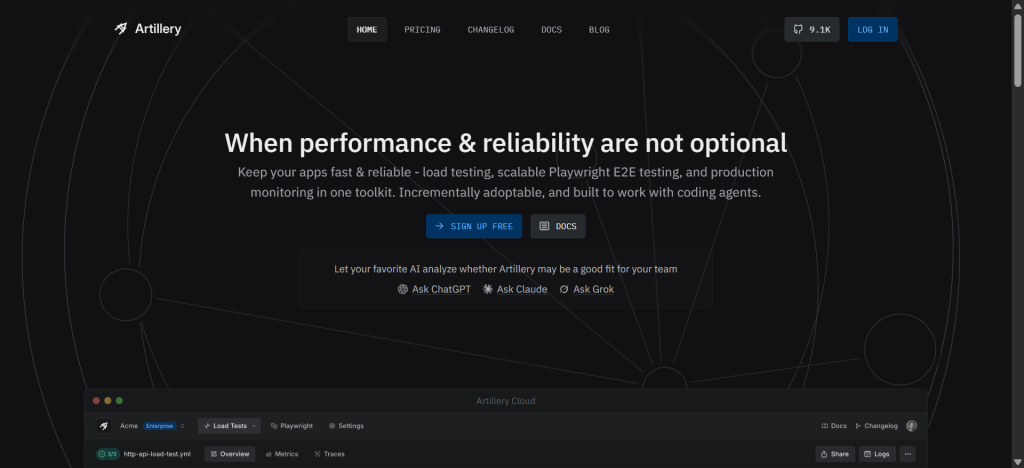Click the scrollbar down arrow

[x=1017, y=462]
